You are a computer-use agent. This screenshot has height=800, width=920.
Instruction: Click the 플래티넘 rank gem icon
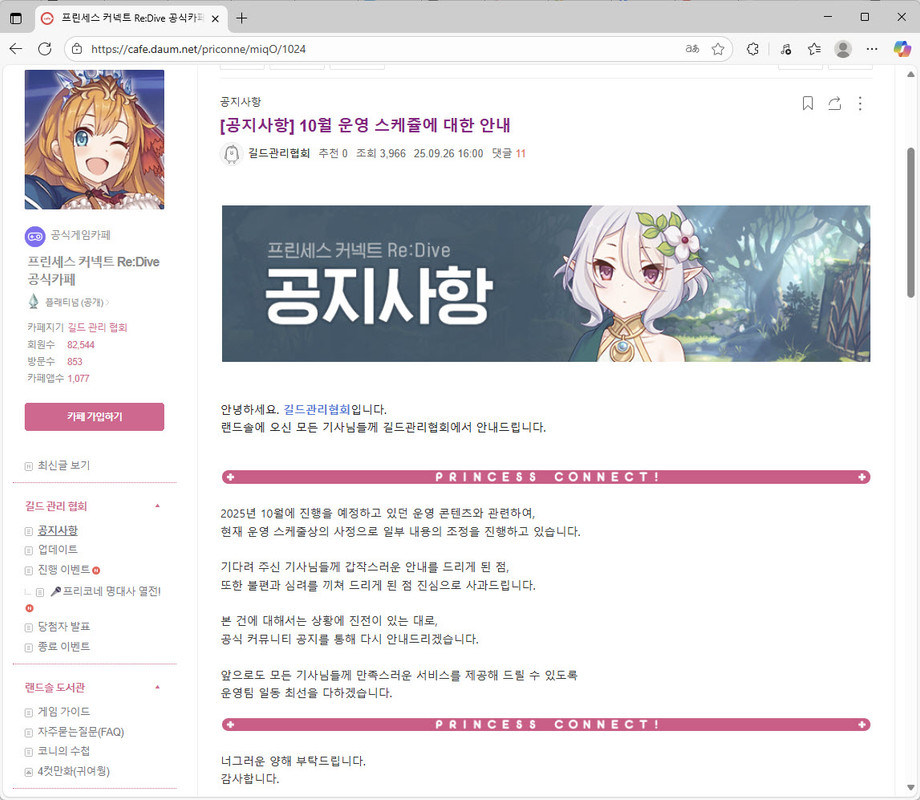click(x=33, y=302)
